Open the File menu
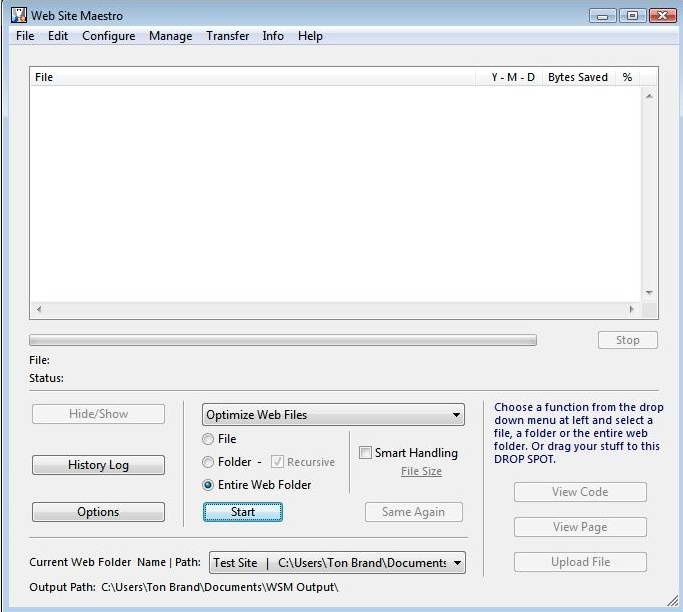The image size is (683, 612). [25, 36]
